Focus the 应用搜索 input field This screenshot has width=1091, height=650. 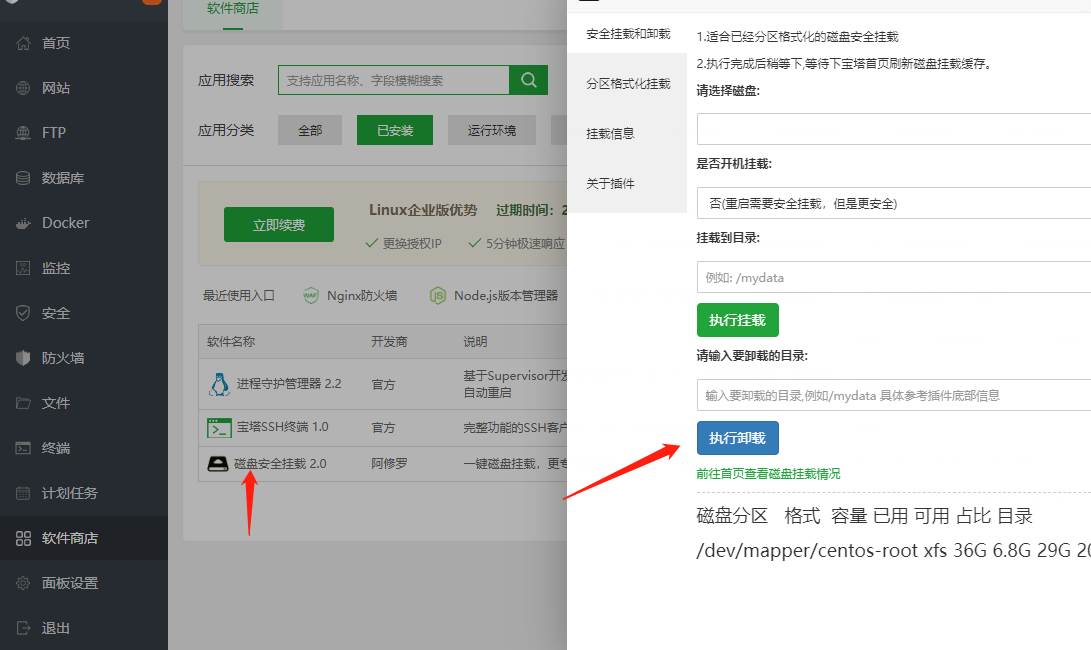pyautogui.click(x=394, y=80)
